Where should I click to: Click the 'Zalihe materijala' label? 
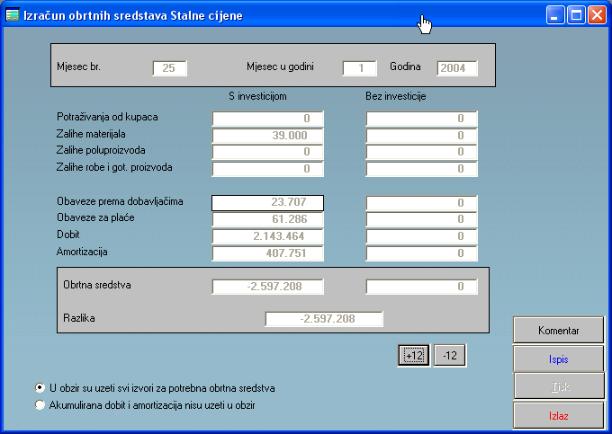(x=91, y=134)
